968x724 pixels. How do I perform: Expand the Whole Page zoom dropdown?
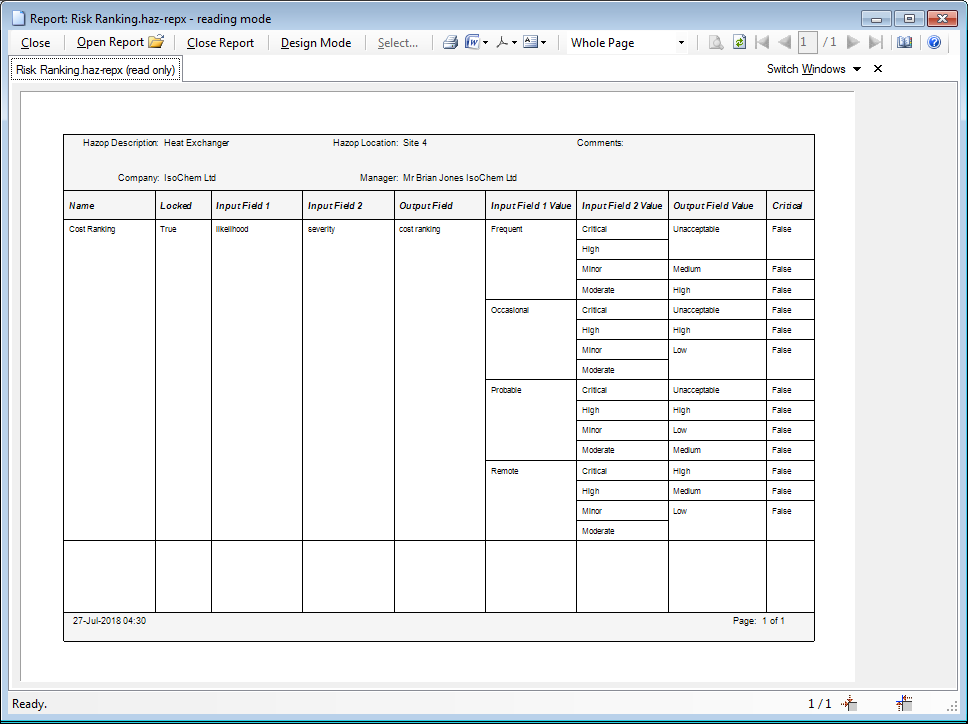(682, 43)
